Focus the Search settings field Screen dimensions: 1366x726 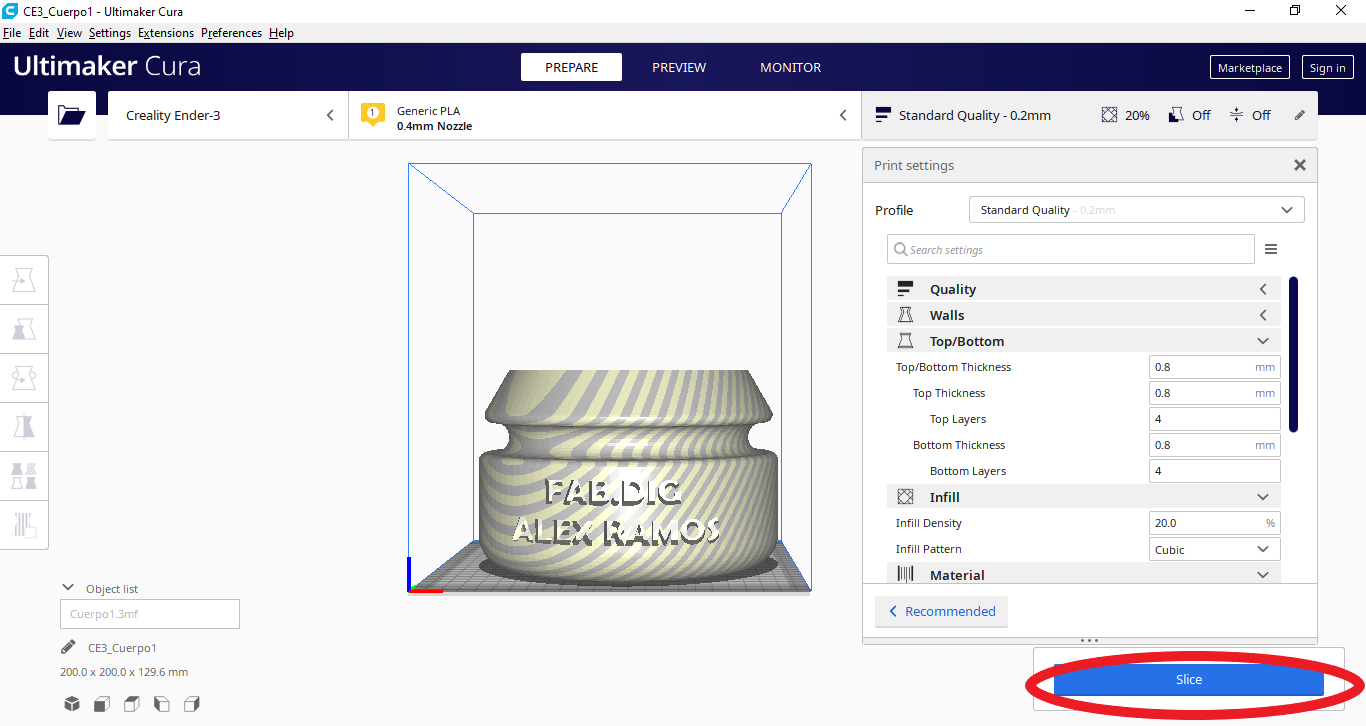1071,249
